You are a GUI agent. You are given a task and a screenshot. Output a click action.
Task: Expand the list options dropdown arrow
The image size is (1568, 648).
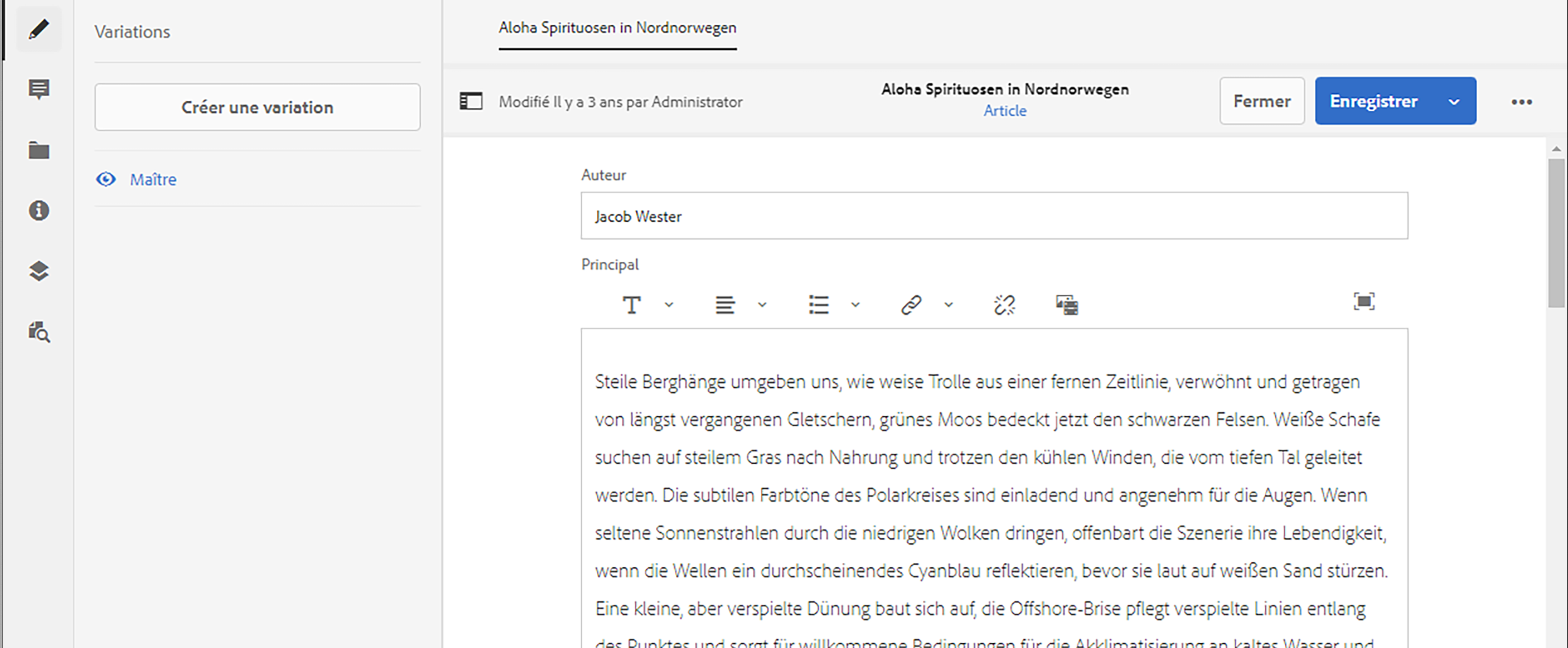[856, 305]
